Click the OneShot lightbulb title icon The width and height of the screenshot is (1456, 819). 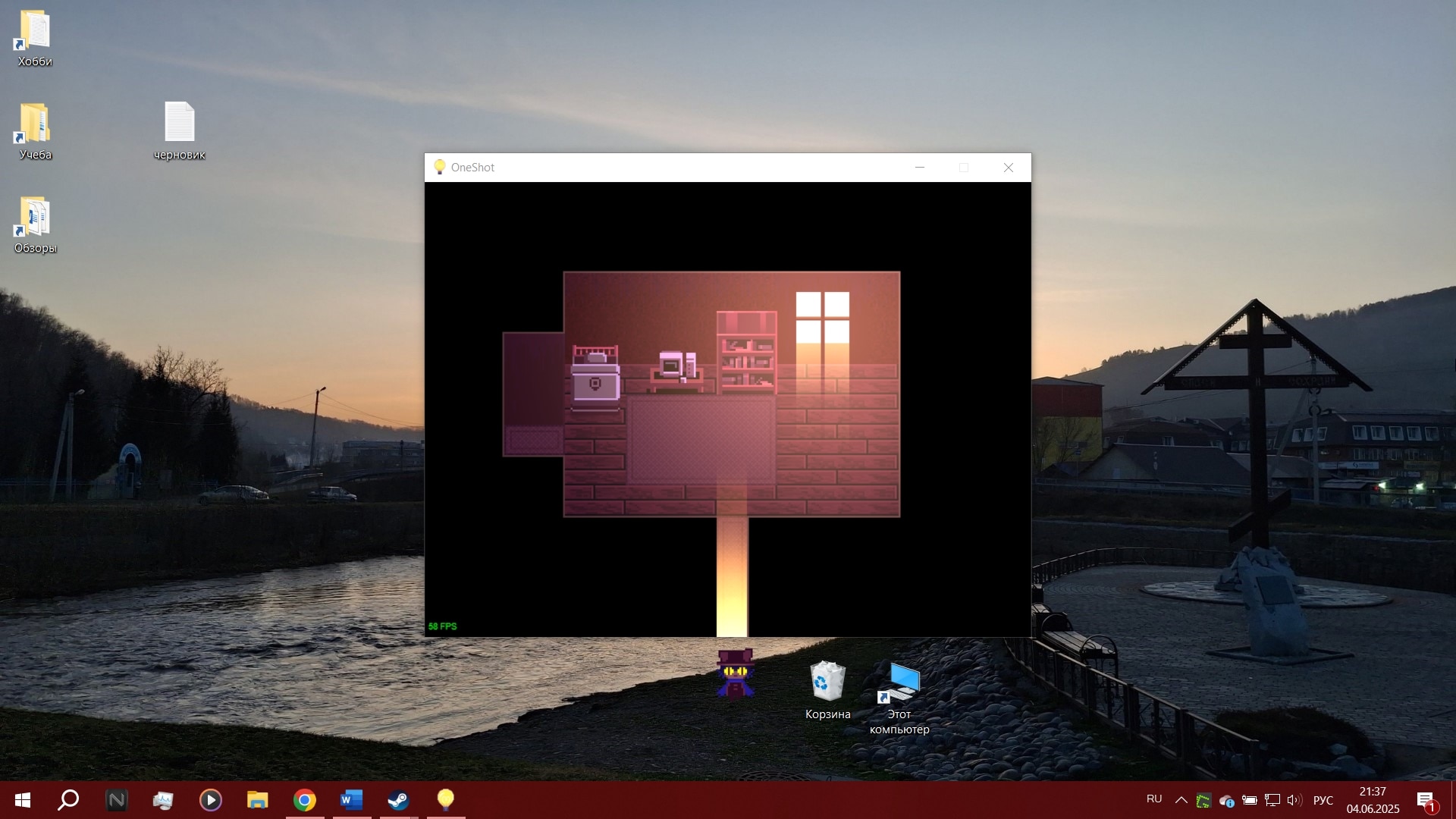point(439,167)
